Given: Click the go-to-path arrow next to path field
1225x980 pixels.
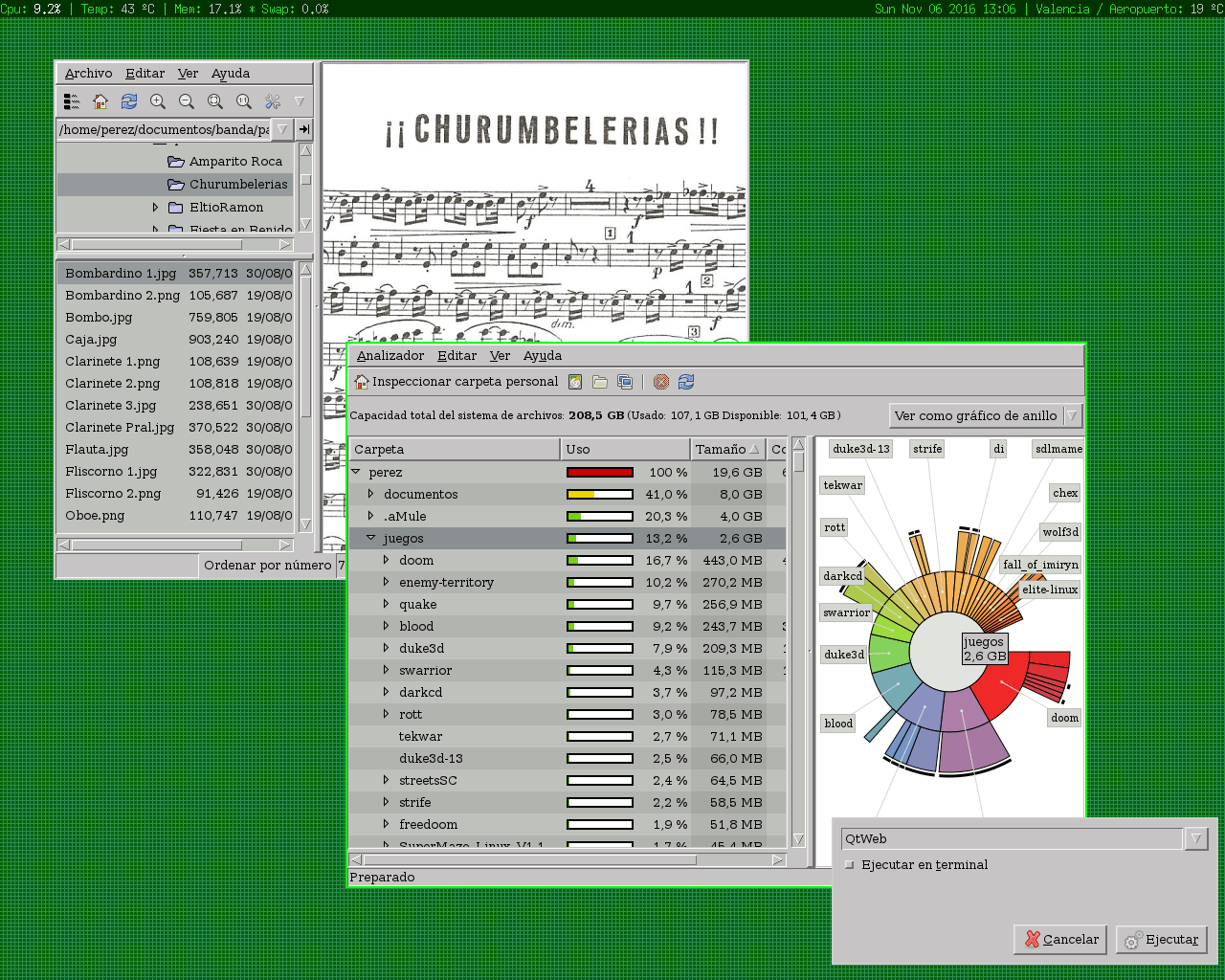Looking at the screenshot, I should pos(304,129).
